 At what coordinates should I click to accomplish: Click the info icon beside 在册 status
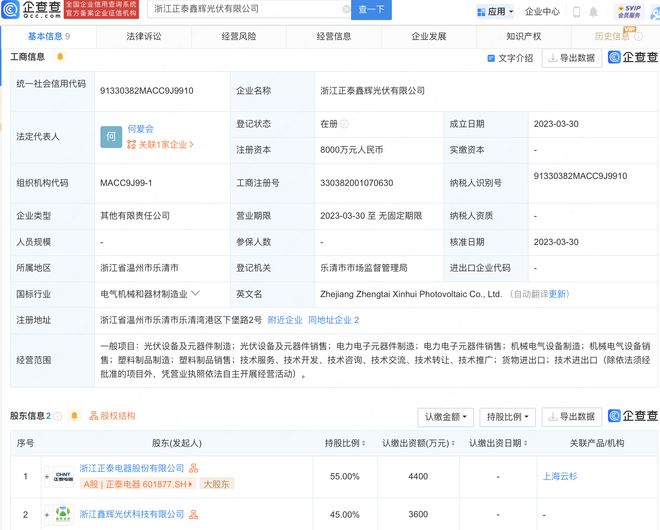(344, 125)
